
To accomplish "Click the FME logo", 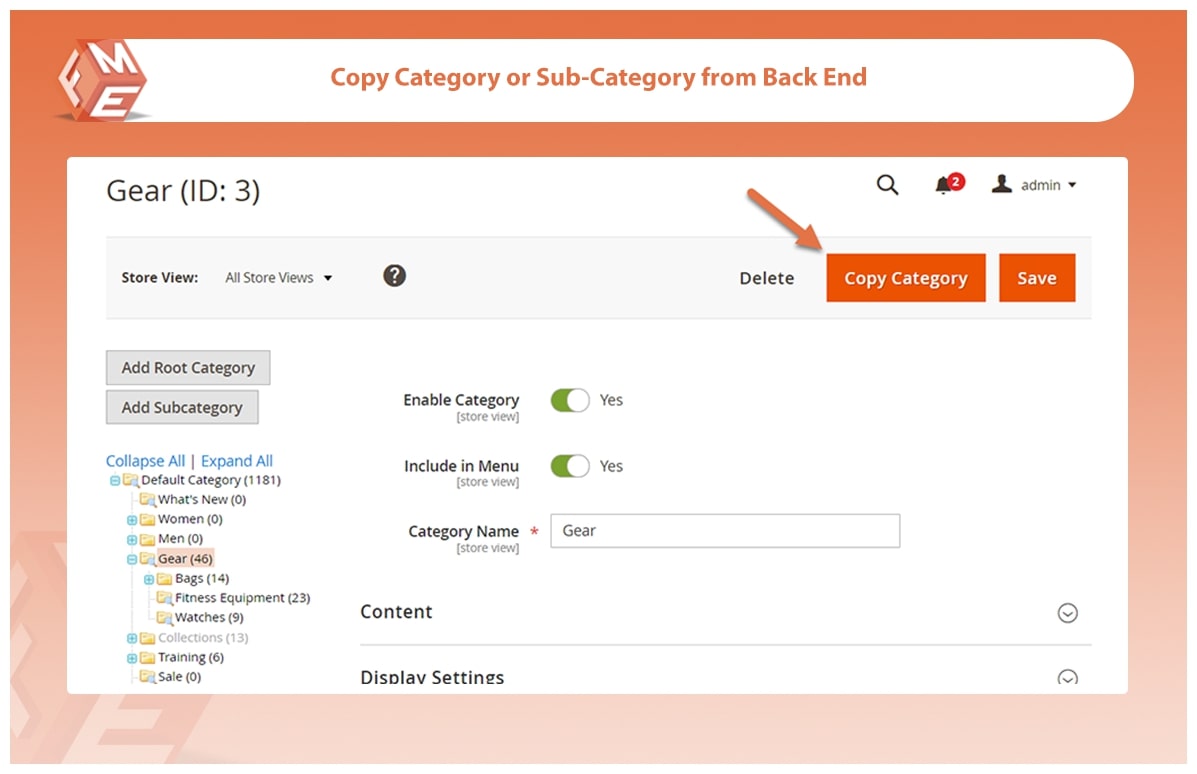I will [101, 82].
